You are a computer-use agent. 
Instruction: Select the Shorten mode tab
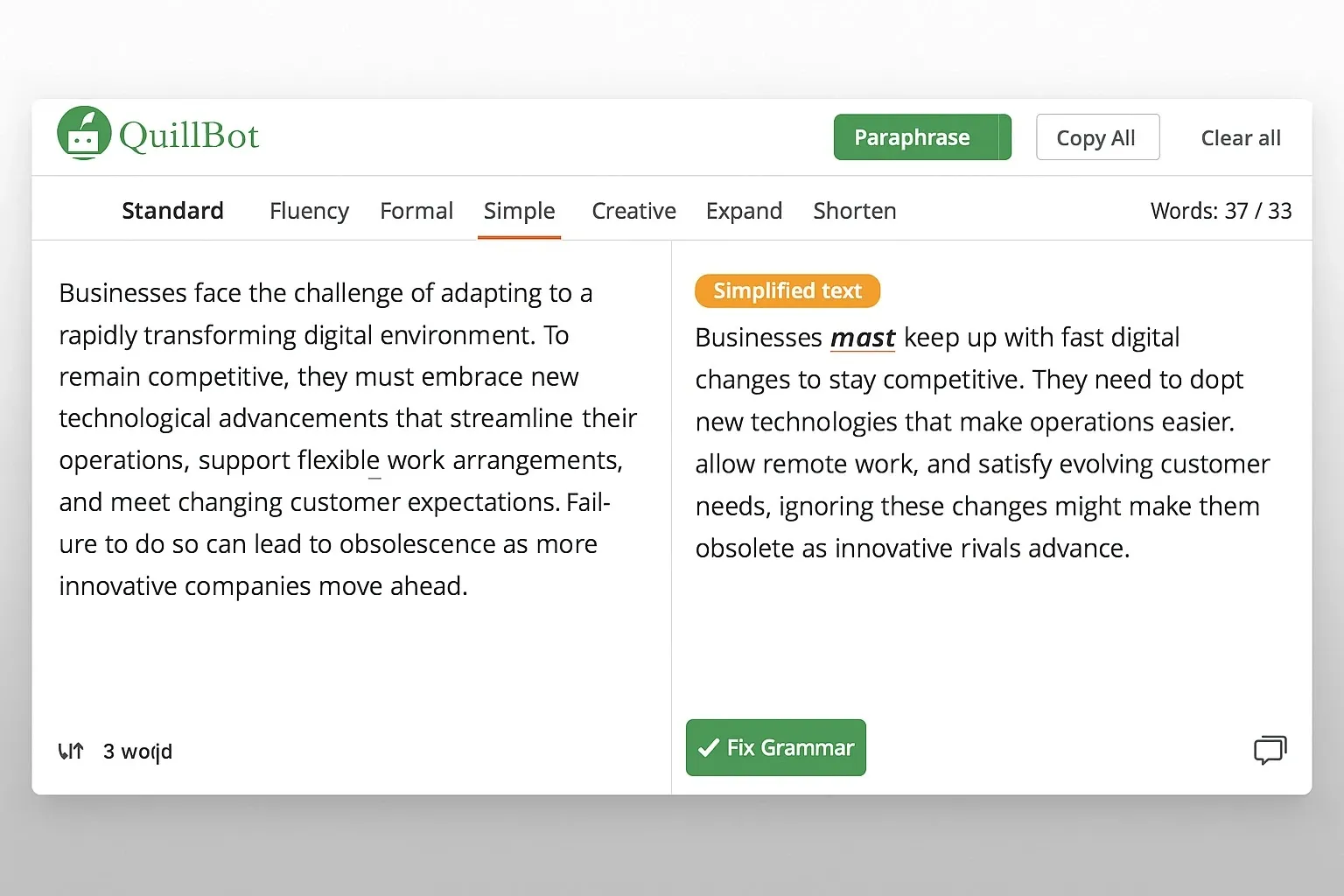pyautogui.click(x=855, y=211)
